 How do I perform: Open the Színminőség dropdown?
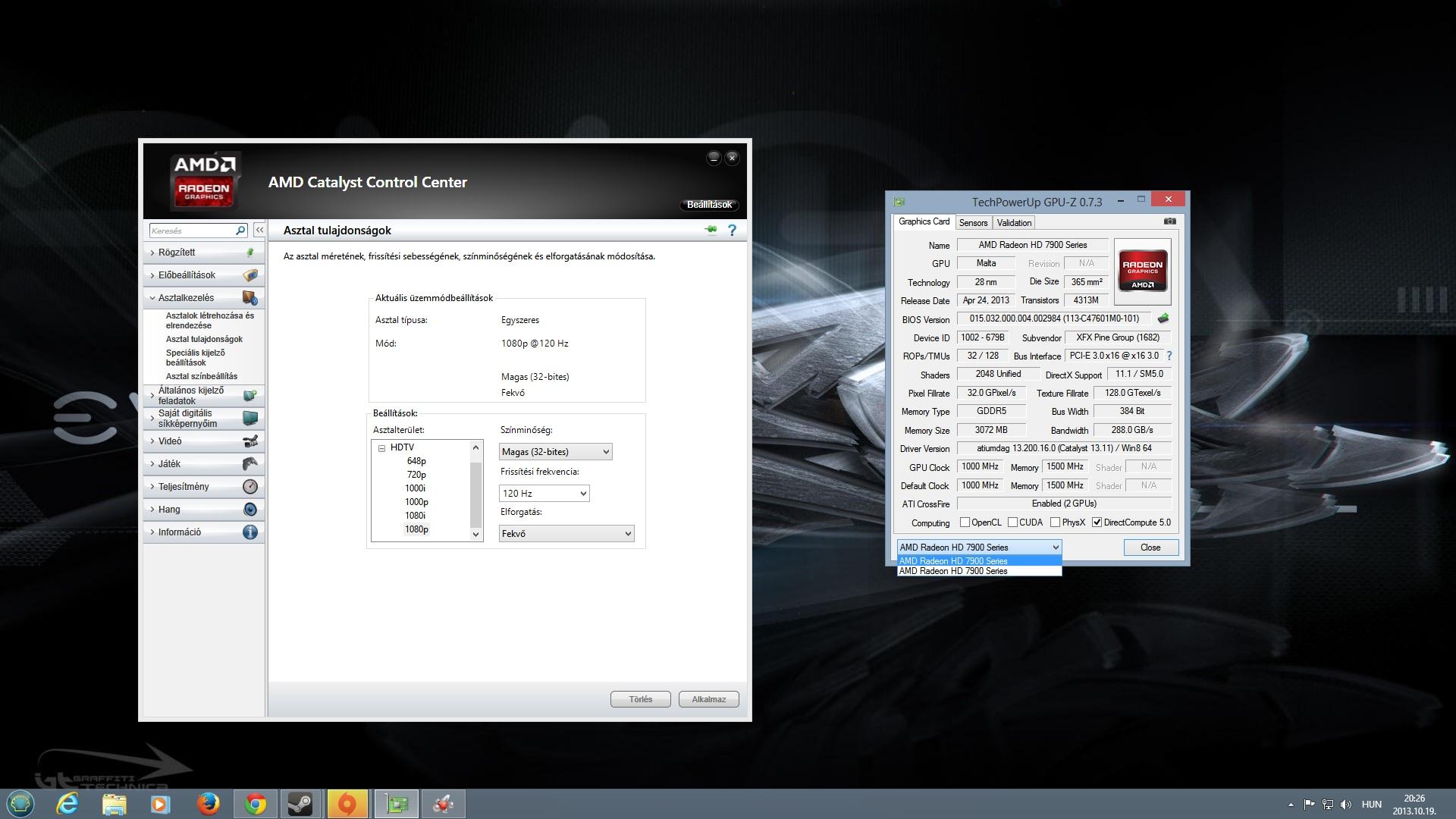point(556,452)
